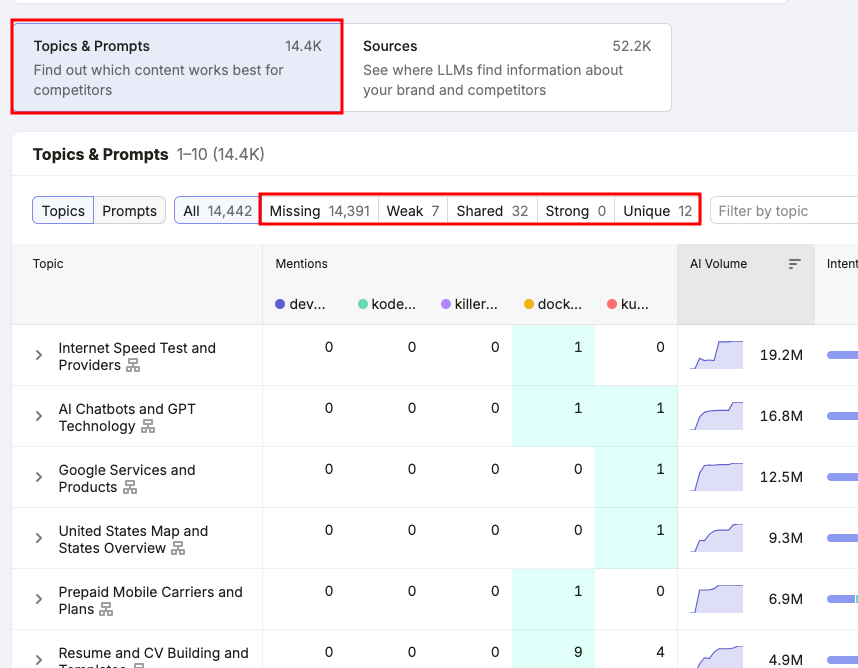Open the Internet Speed Test and Providers topic

tap(137, 356)
